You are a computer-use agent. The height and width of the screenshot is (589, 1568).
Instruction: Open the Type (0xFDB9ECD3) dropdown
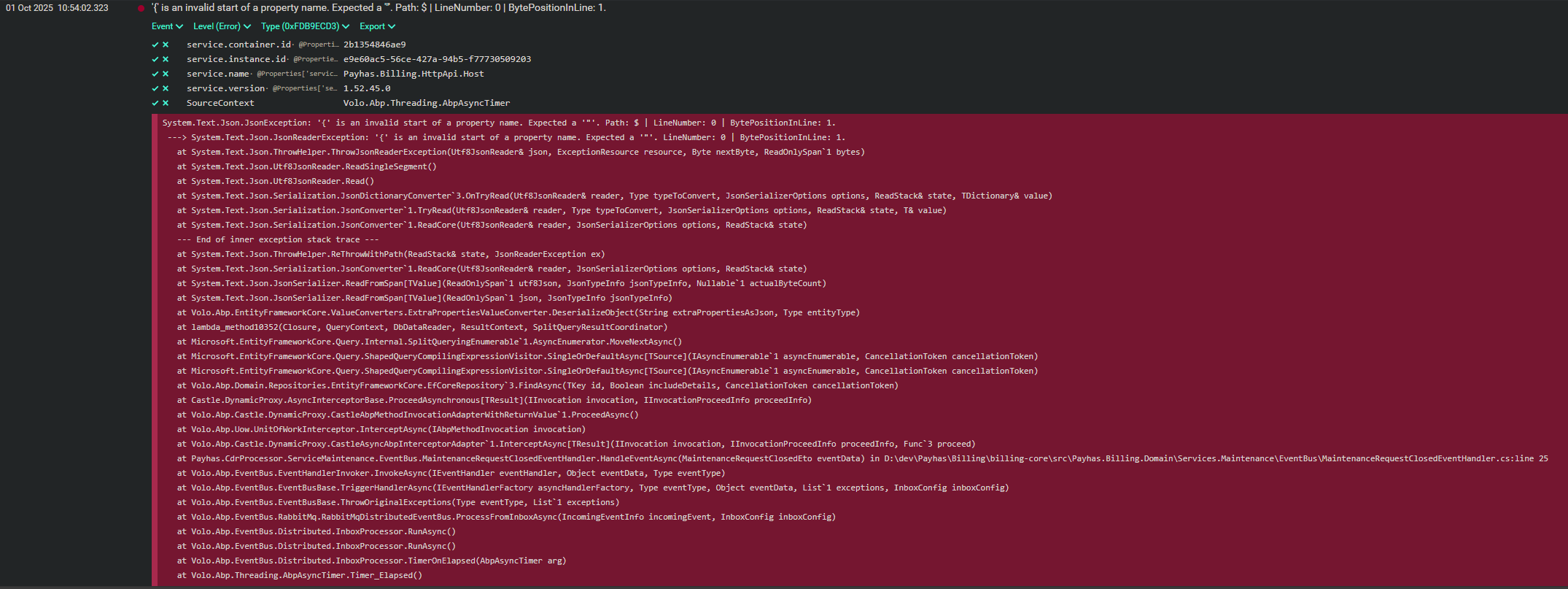click(x=305, y=26)
